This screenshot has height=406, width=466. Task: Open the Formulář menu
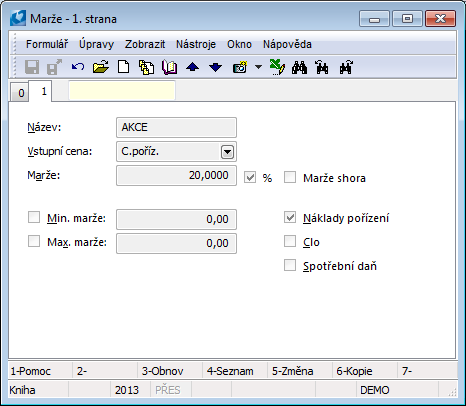point(47,44)
